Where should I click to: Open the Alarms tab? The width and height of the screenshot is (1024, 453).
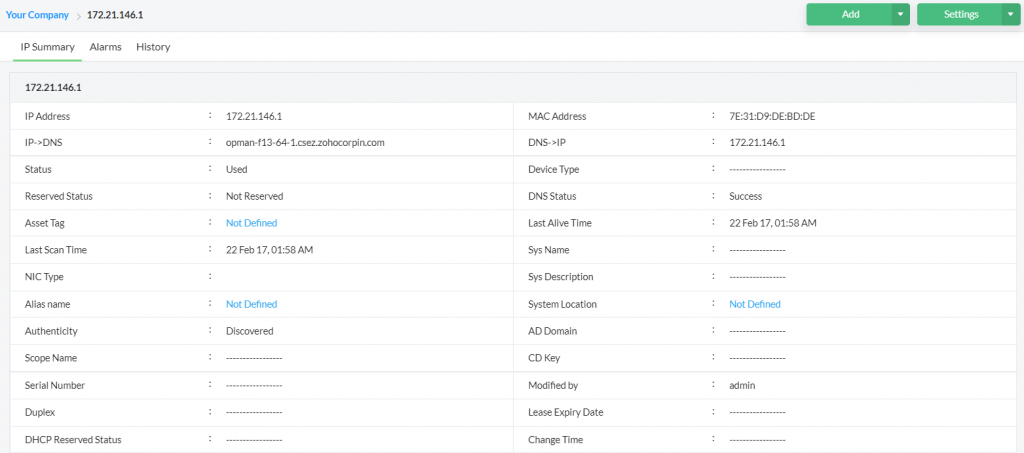(x=105, y=47)
